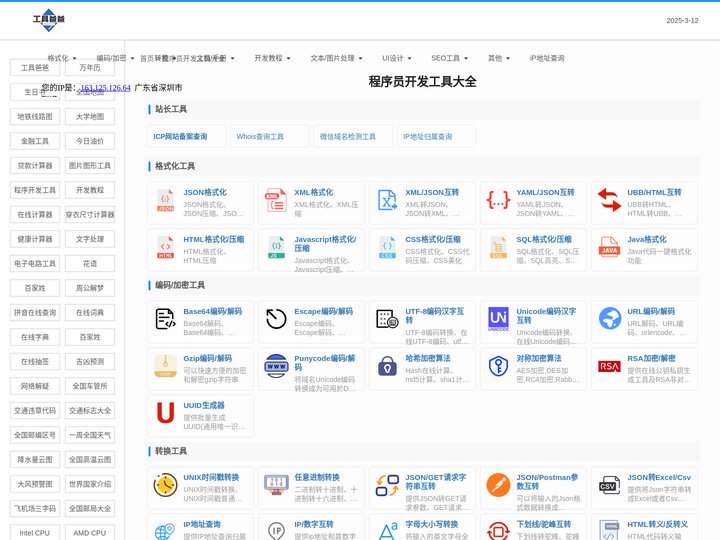Screen dimensions: 720x540
Task: Click the JSON格式化 file icon
Action: click(x=165, y=201)
